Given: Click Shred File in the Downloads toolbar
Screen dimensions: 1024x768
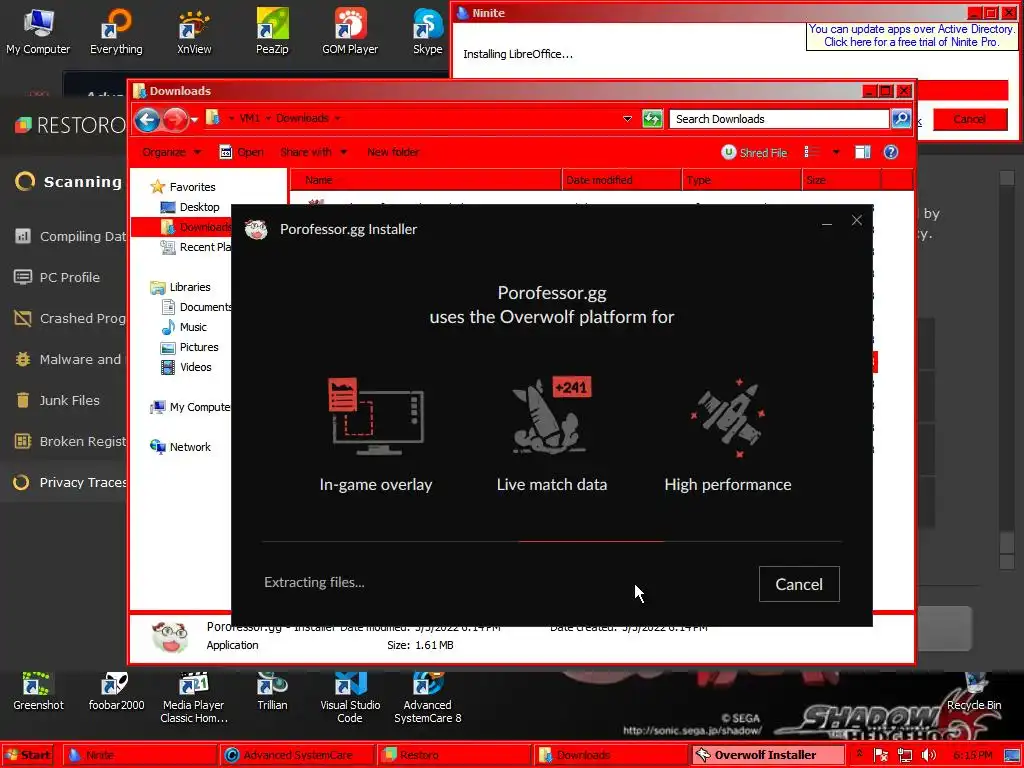Looking at the screenshot, I should [x=754, y=152].
